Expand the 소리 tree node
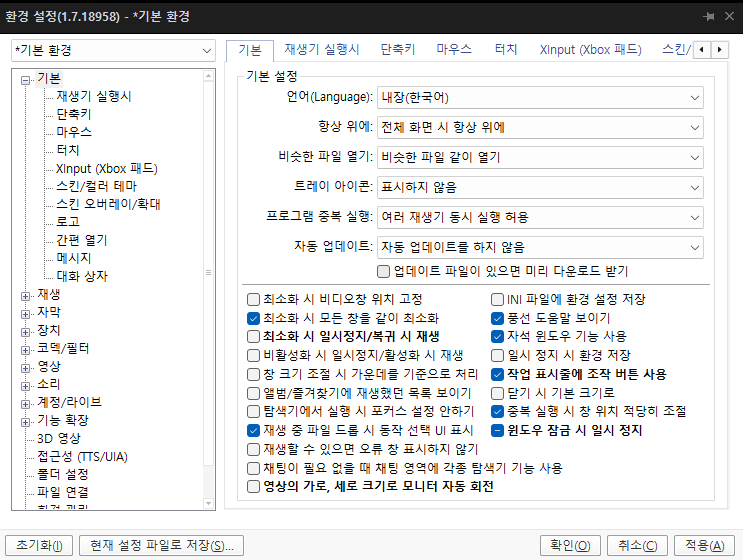 coord(25,386)
